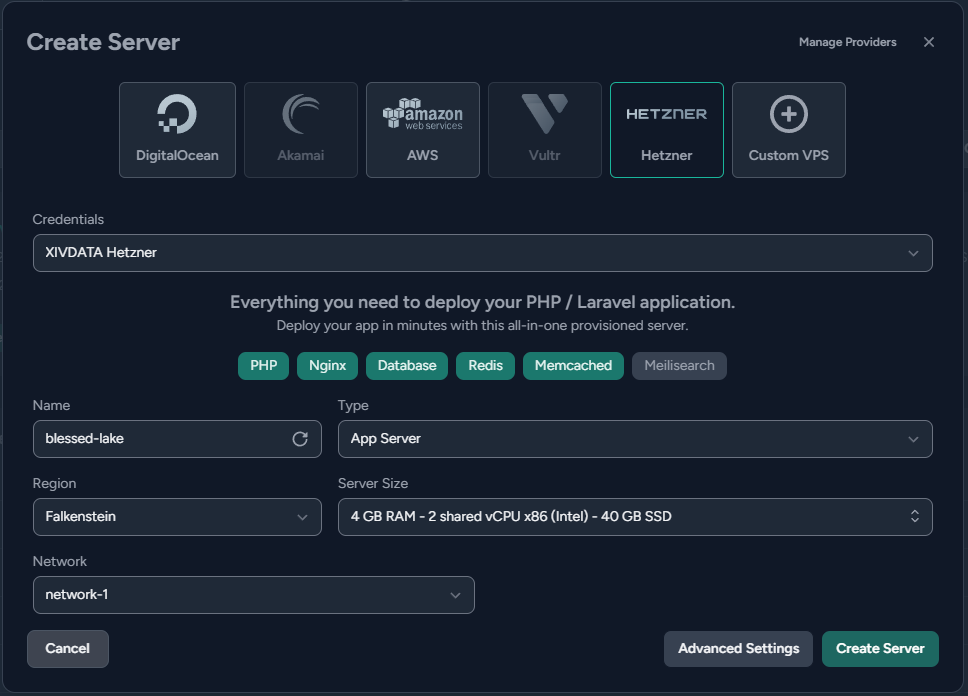The image size is (968, 696).
Task: Choose the Akamai provider tile
Action: [x=301, y=130]
